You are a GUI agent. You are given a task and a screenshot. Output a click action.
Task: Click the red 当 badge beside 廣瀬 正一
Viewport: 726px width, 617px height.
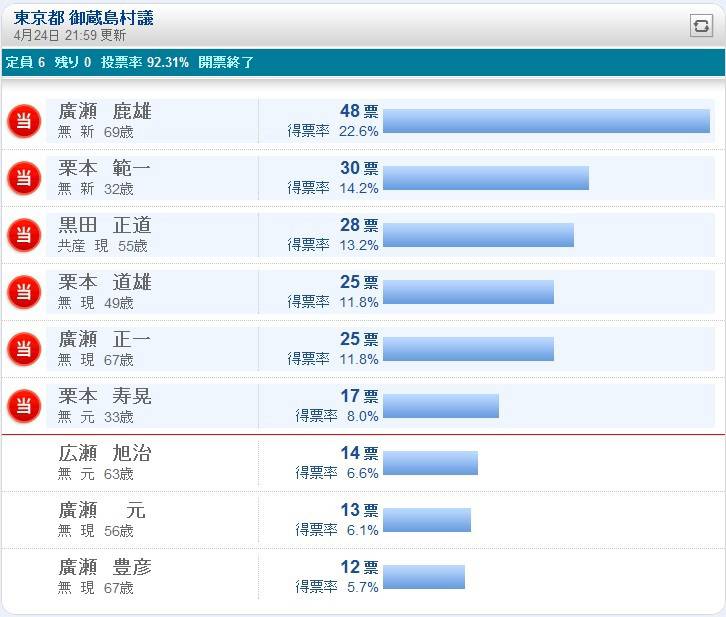click(23, 349)
